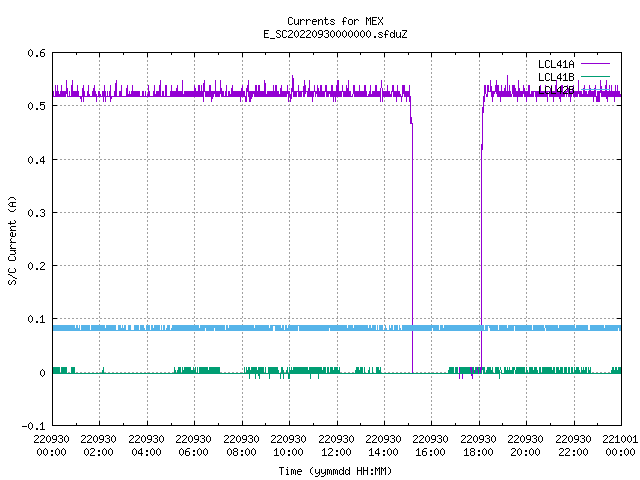
Task: Click the 0.2 y-axis tick label
Action: pyautogui.click(x=36, y=266)
